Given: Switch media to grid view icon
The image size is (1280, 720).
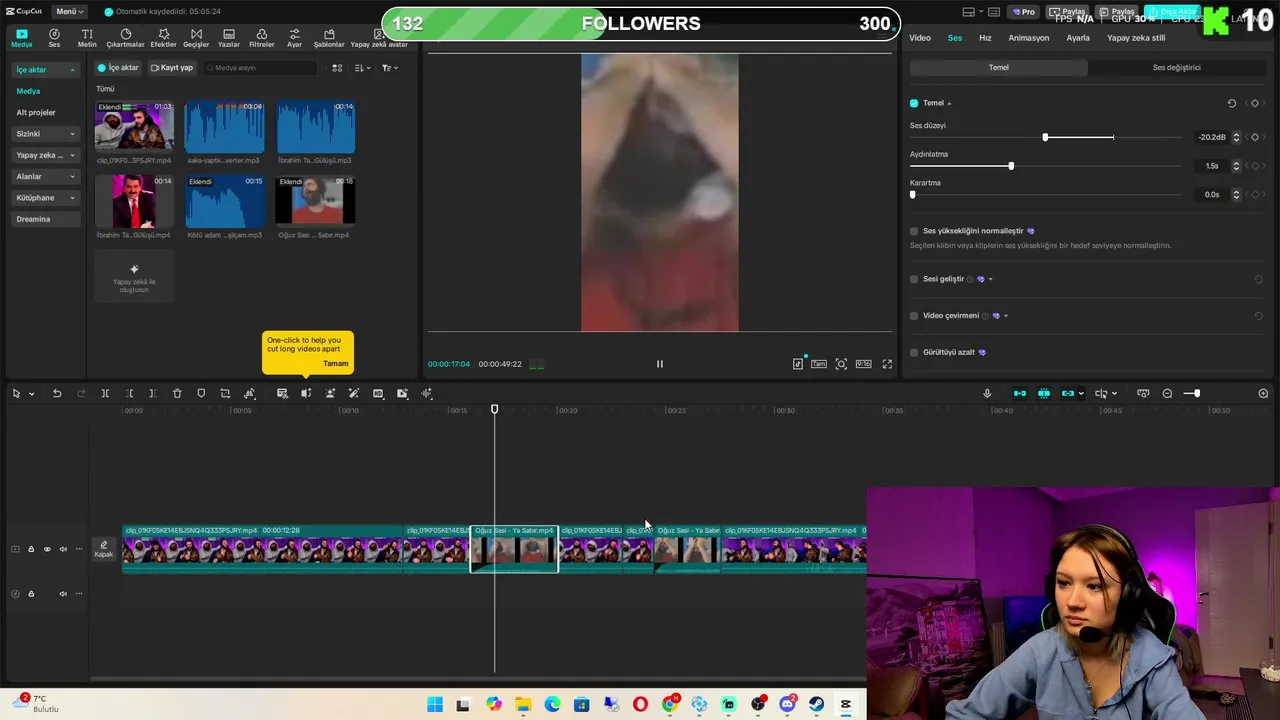Looking at the screenshot, I should (x=337, y=68).
